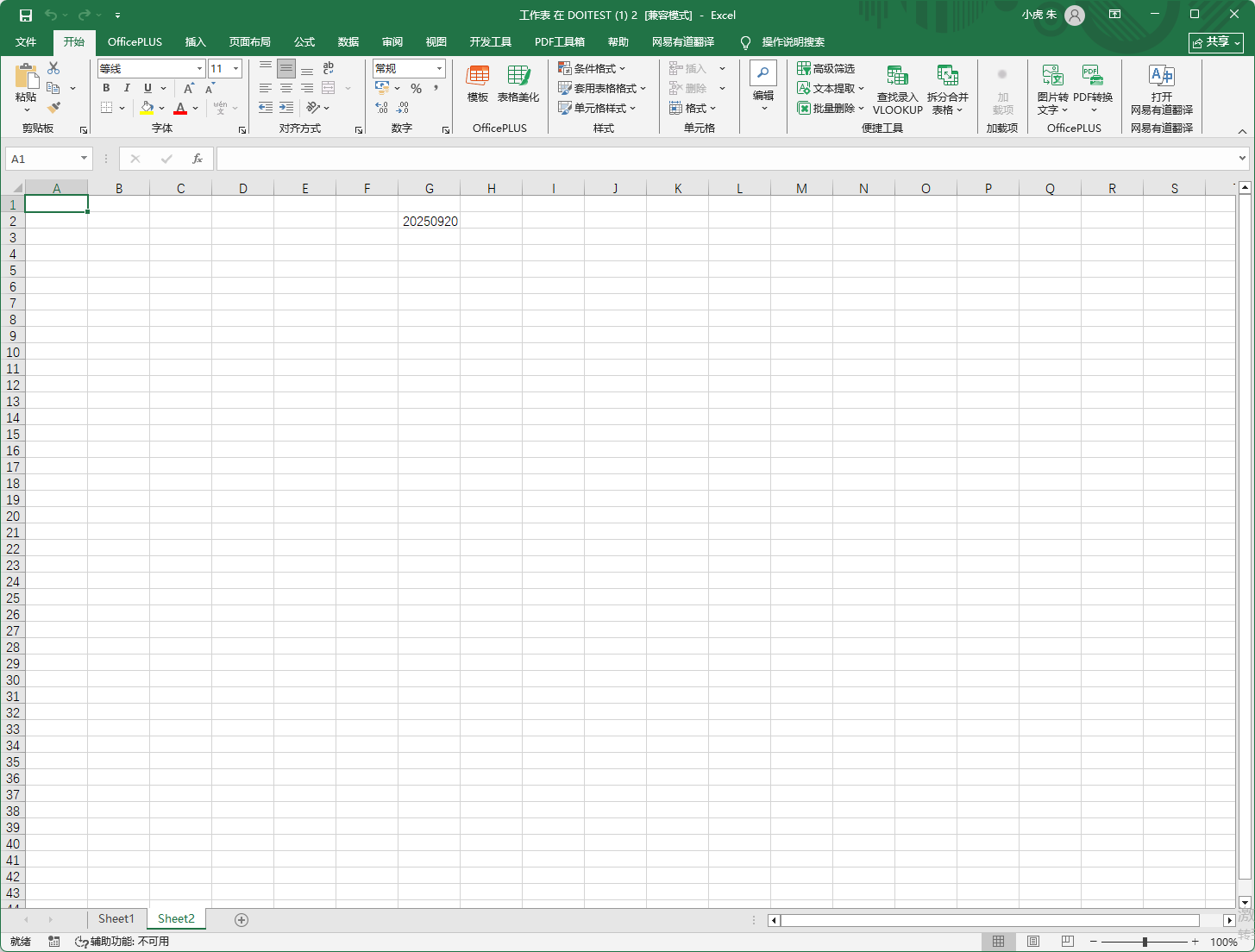Click the 操作说明搜索 search box
Screen dimensions: 1255x952
[793, 41]
